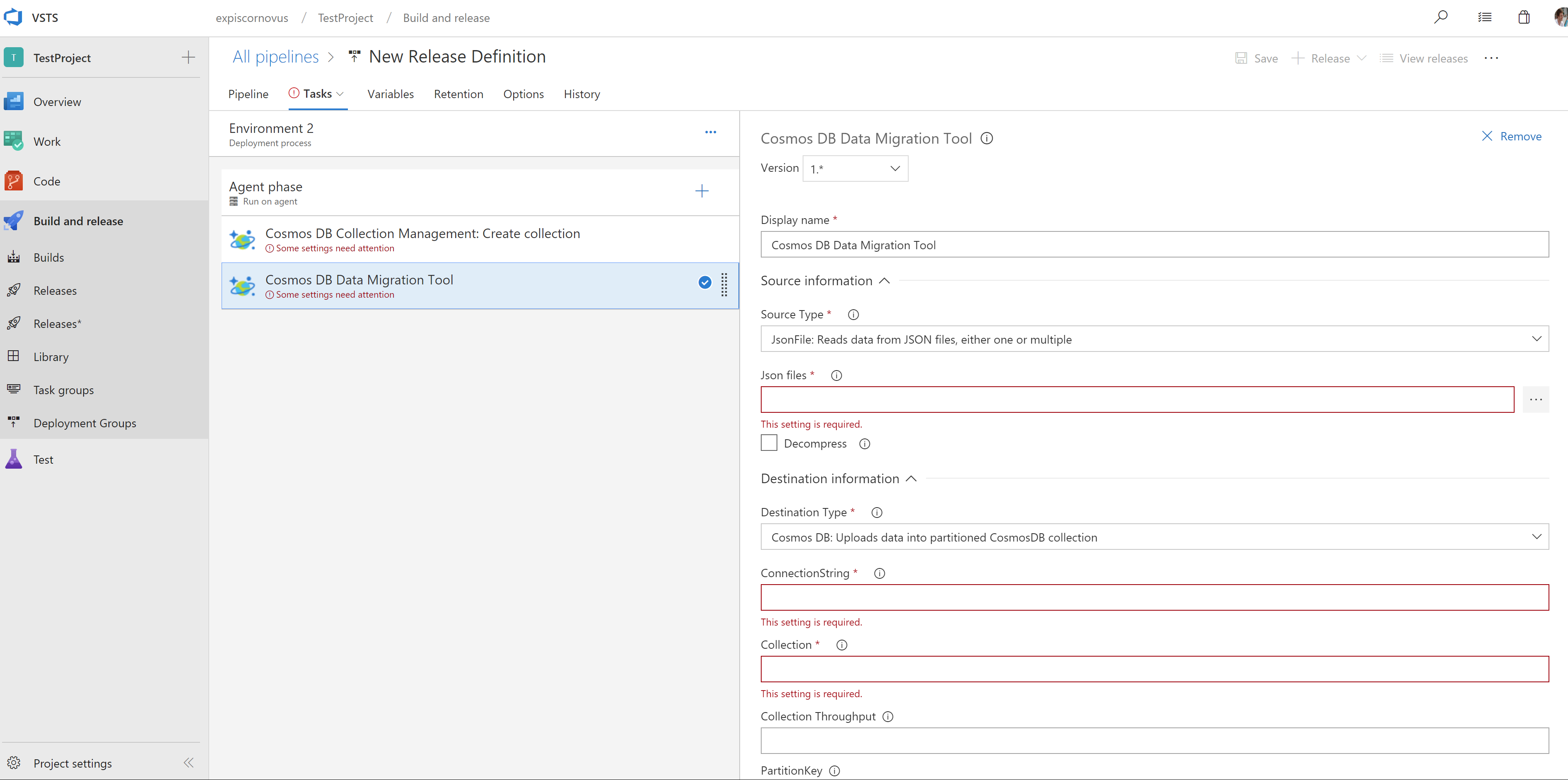Toggle the selected checkmark on Data Migration task
This screenshot has width=1568, height=780.
(x=705, y=282)
